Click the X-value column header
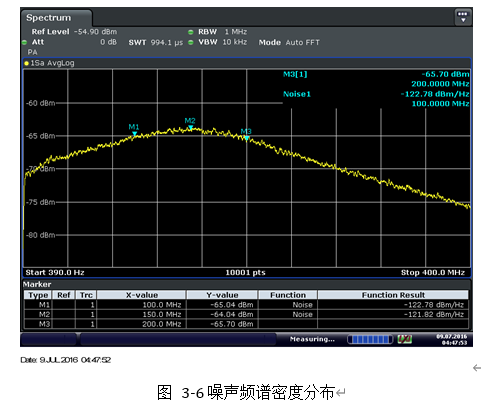The height and width of the screenshot is (407, 481). point(142,295)
